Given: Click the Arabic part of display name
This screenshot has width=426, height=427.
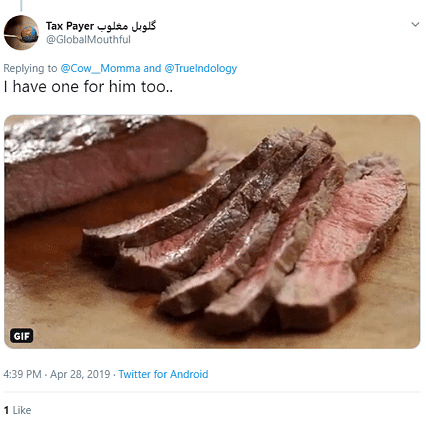Looking at the screenshot, I should pyautogui.click(x=127, y=26).
